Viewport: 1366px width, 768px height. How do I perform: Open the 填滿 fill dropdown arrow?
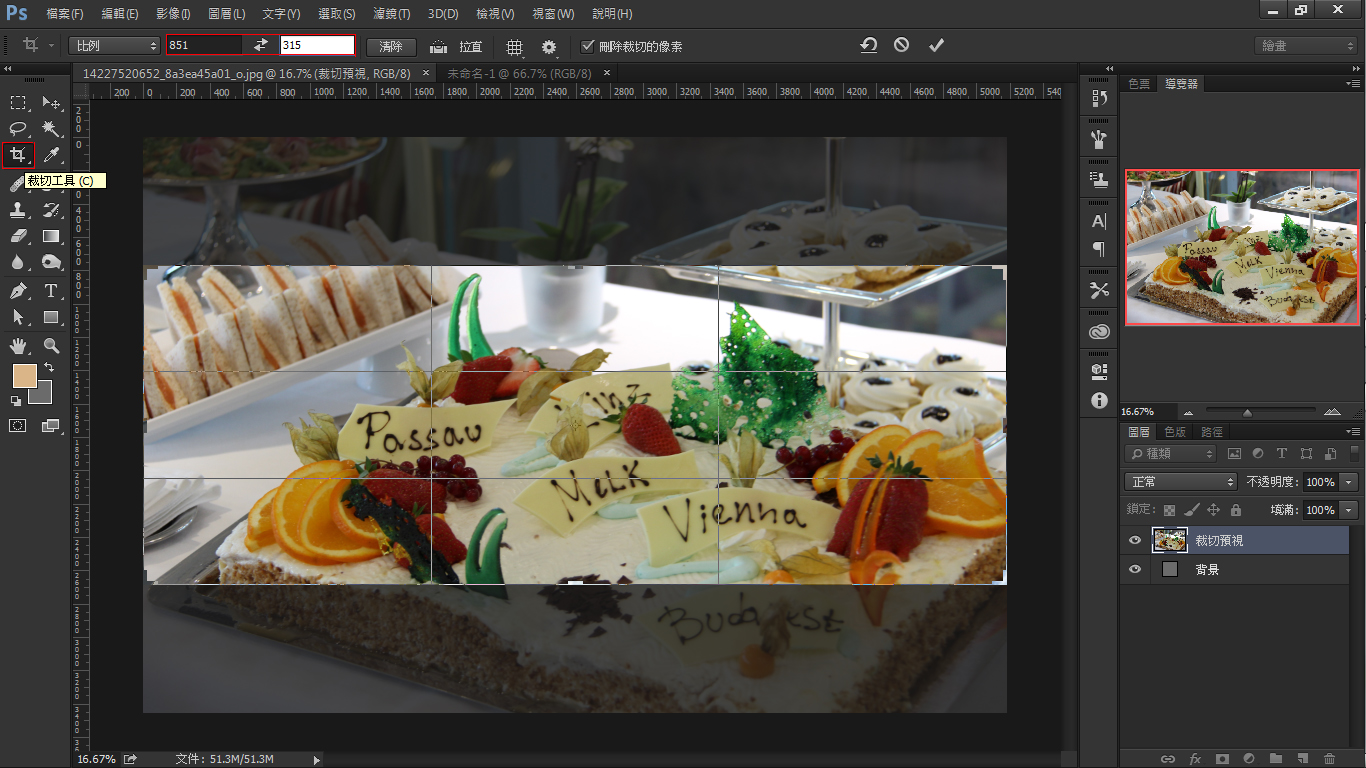[x=1350, y=510]
